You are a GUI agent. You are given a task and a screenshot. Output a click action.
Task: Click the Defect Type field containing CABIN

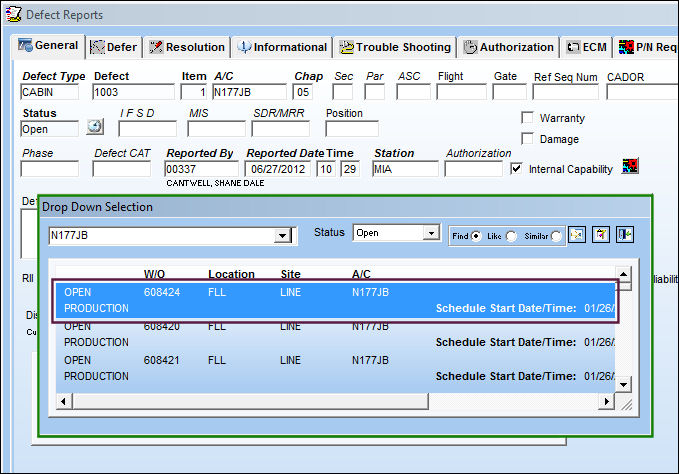click(x=49, y=92)
